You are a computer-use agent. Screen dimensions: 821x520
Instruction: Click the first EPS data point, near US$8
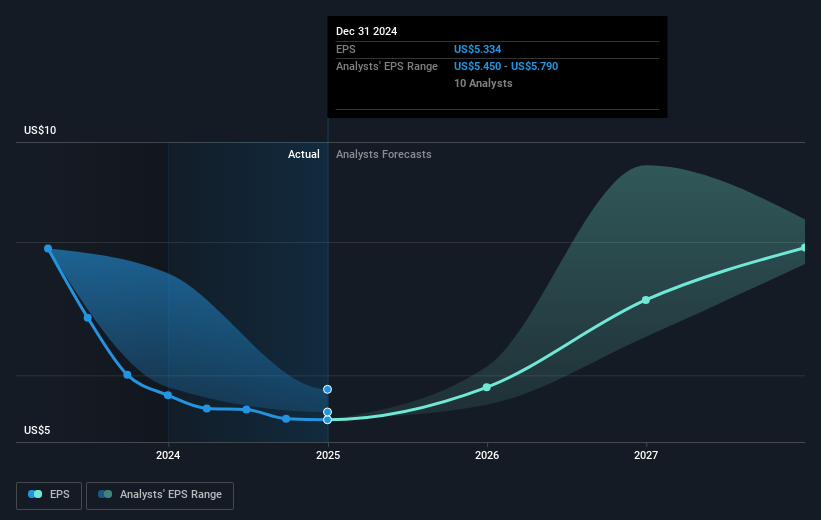[48, 248]
